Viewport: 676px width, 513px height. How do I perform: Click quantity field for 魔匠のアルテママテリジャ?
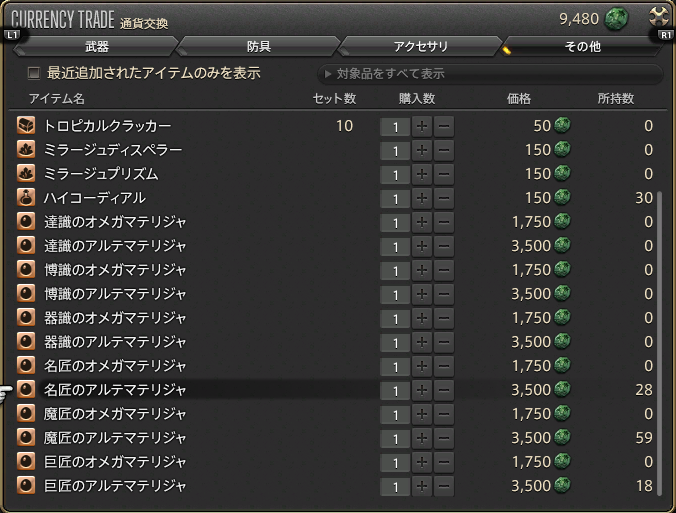[395, 438]
